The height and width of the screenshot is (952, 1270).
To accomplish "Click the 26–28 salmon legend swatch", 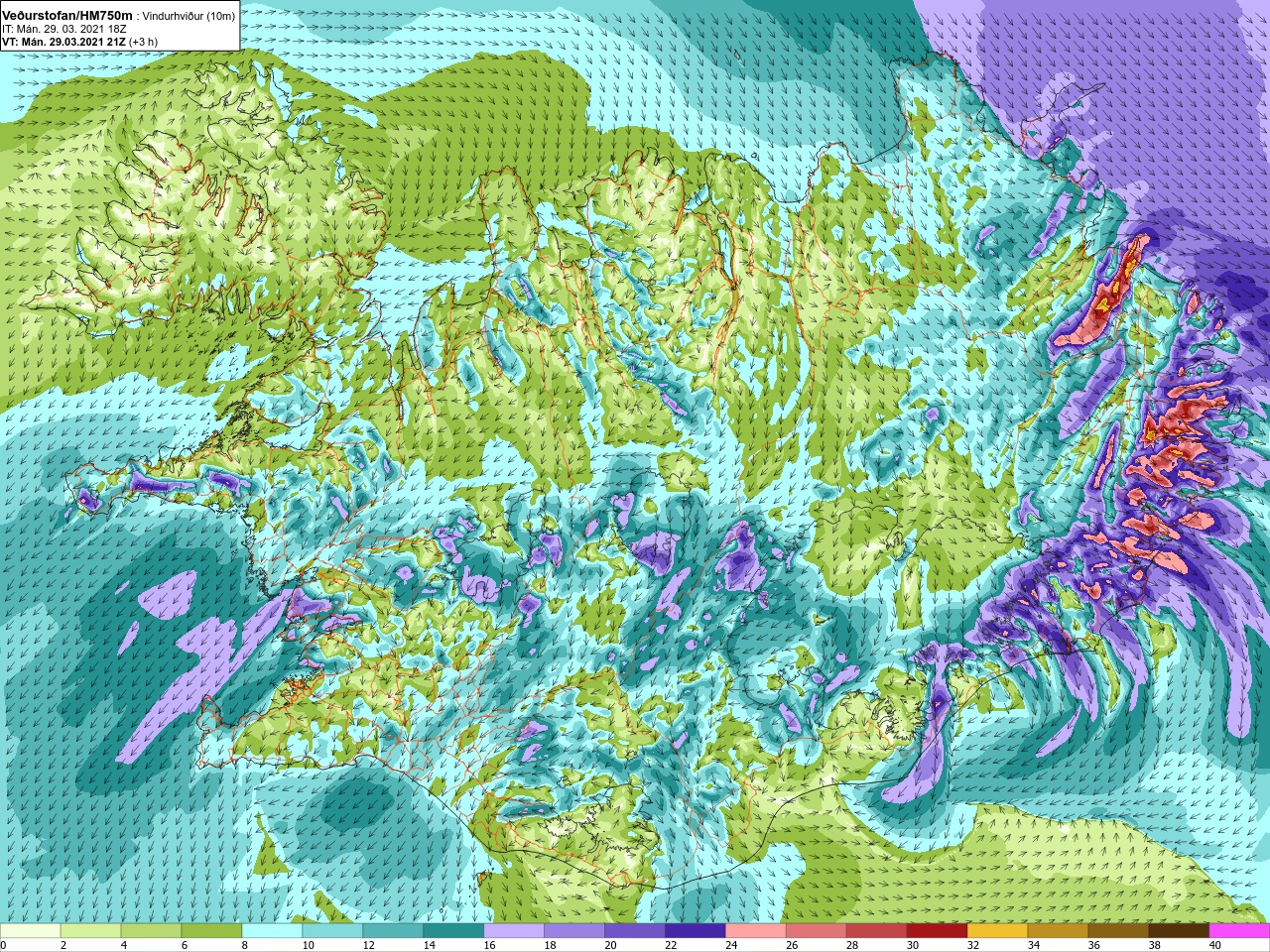I will 817,930.
